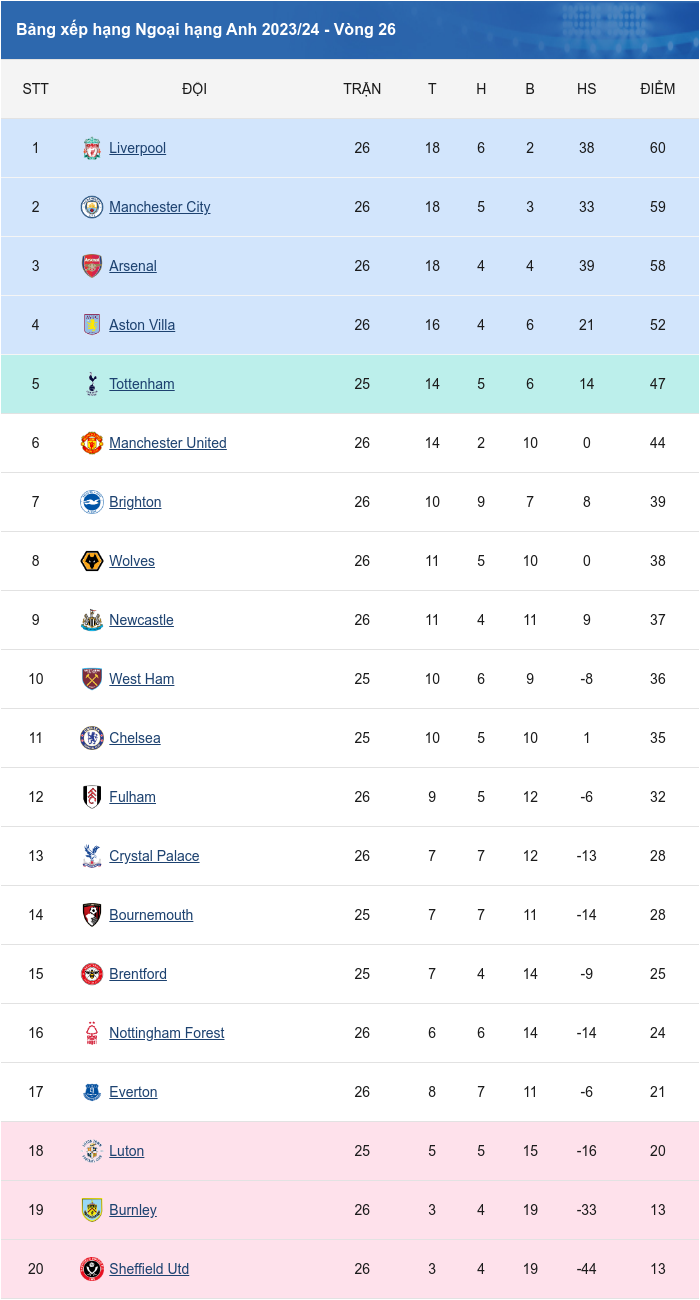Click the Crystal Palace eagle crest
The width and height of the screenshot is (700, 1300).
pos(92,856)
